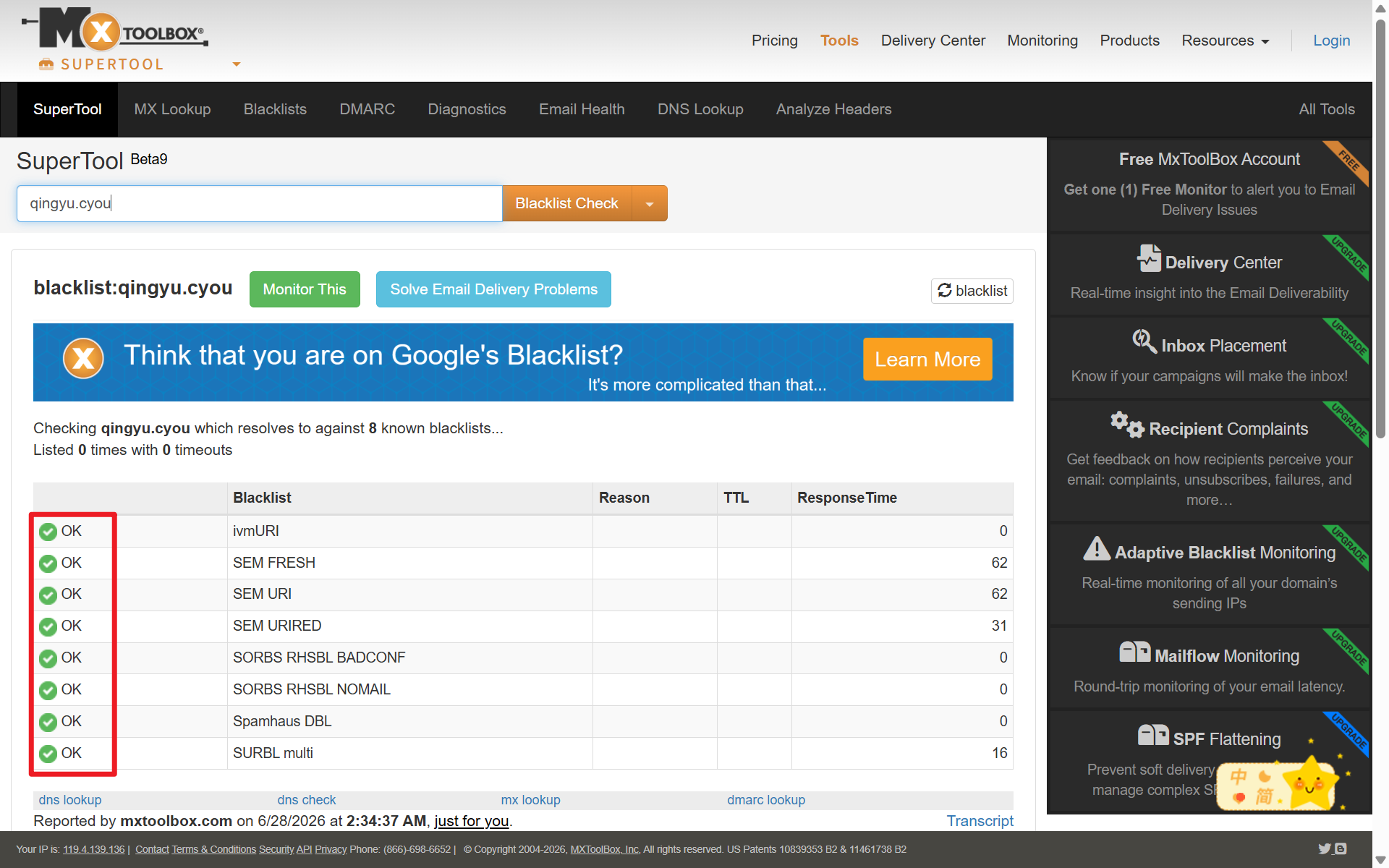Click the OK status icon for SORBS RHSBL NOMAIL

[48, 690]
